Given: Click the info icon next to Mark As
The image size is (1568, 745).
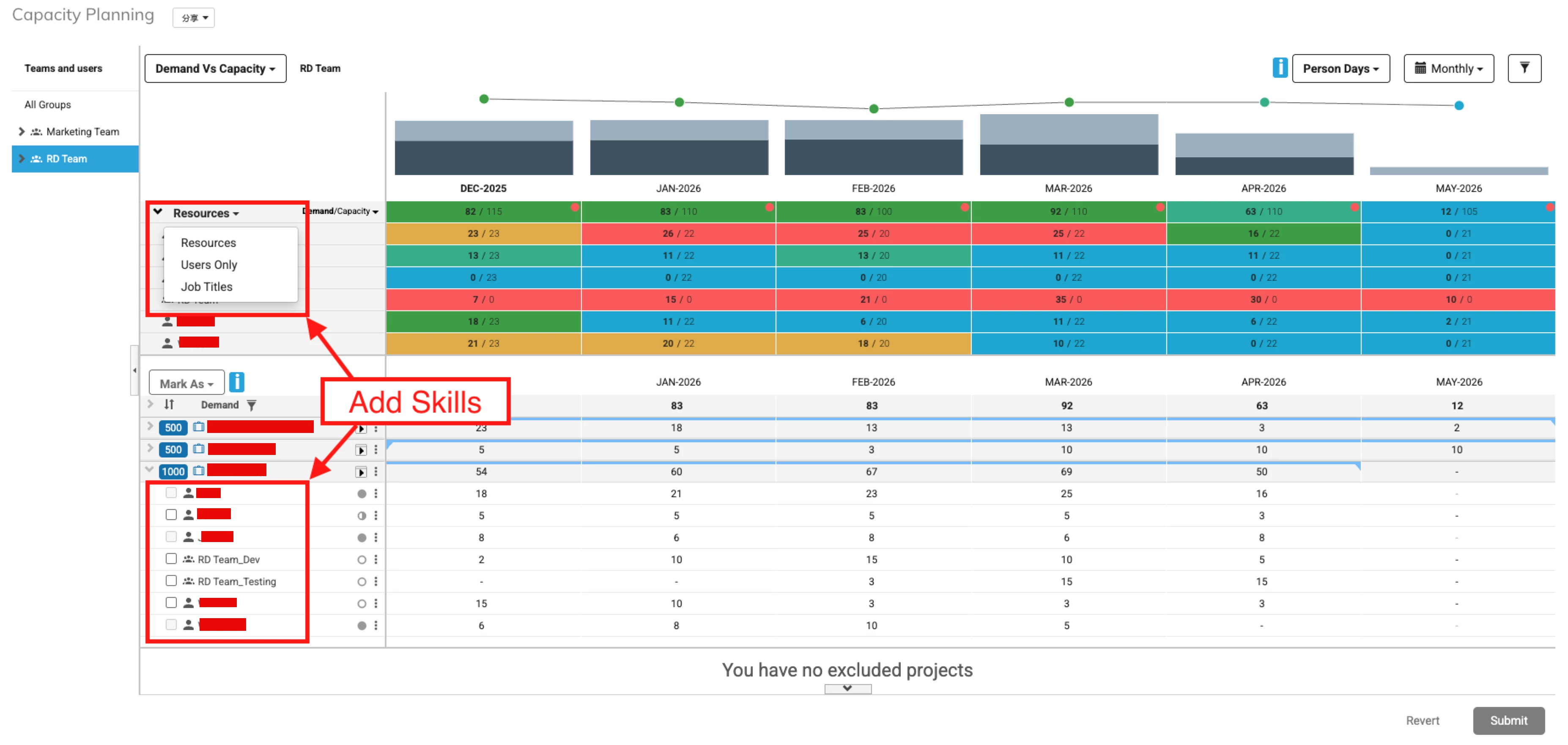Looking at the screenshot, I should point(237,382).
